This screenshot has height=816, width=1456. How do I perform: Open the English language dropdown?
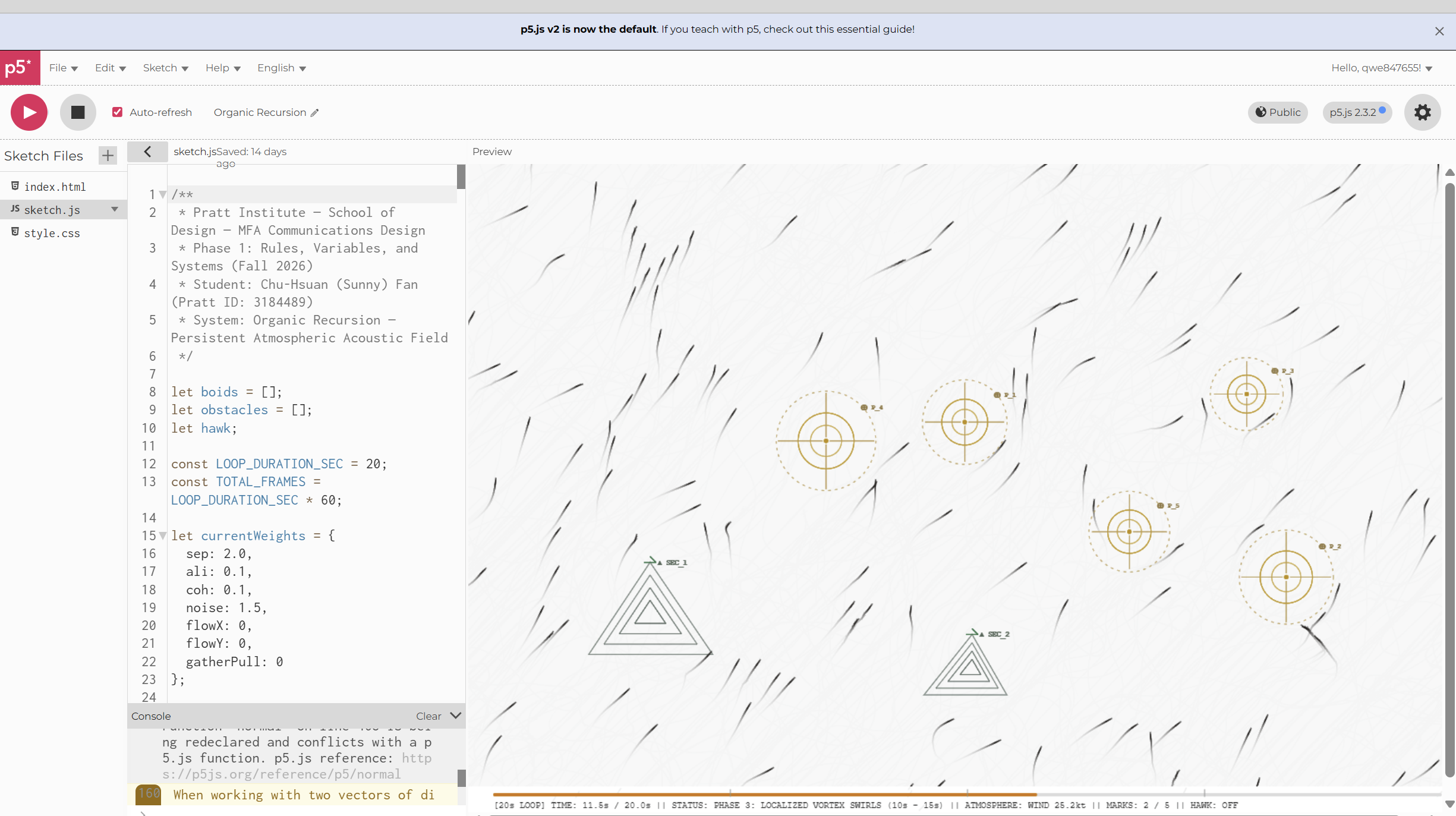click(282, 68)
